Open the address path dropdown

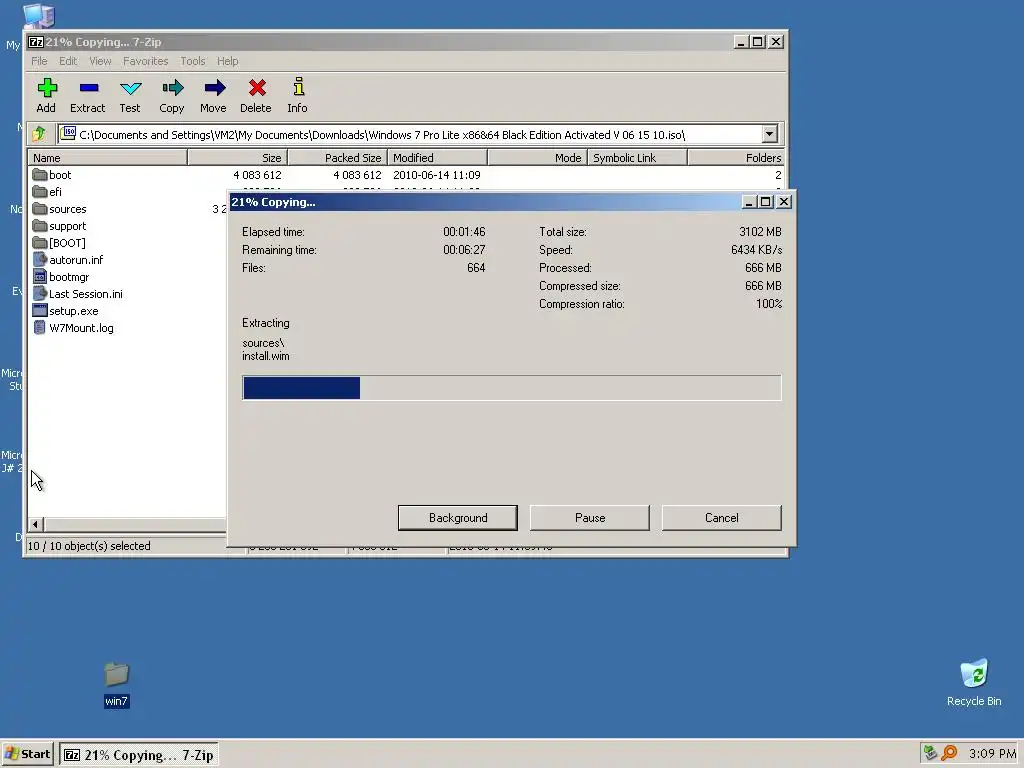point(769,134)
